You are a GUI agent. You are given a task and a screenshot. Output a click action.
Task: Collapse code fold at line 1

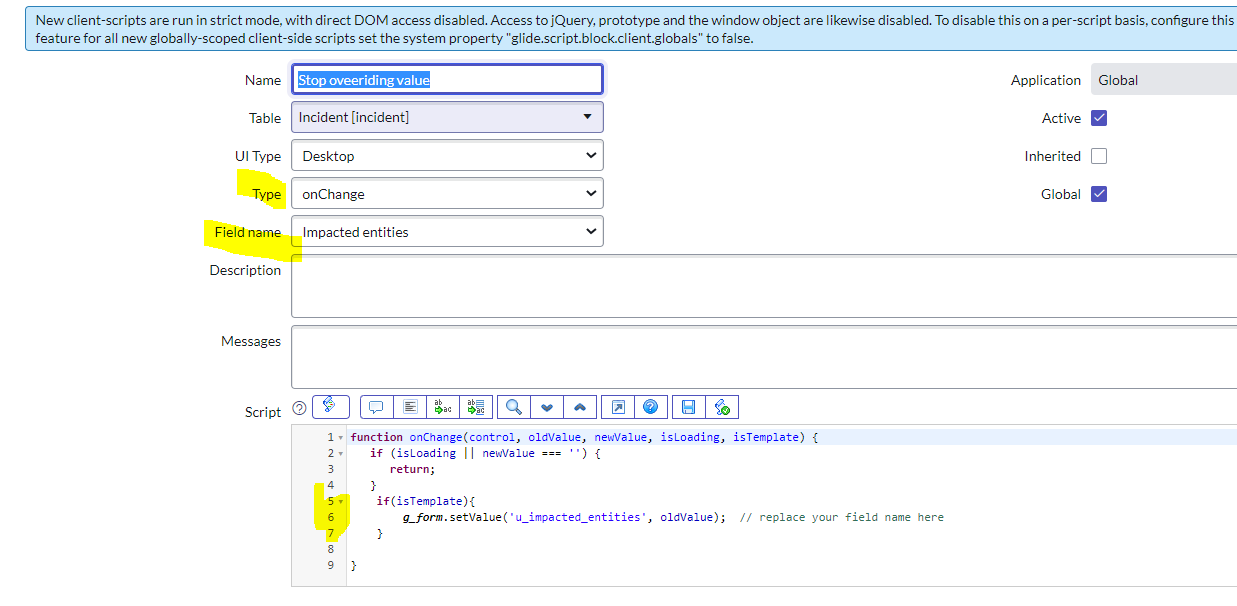click(x=342, y=437)
